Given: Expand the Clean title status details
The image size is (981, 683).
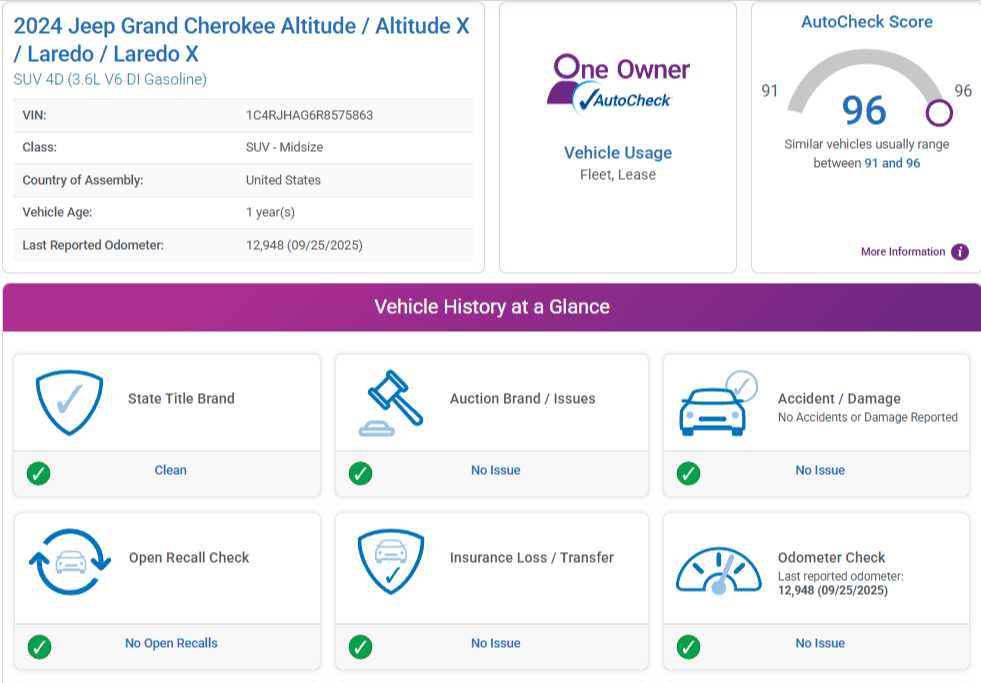Looking at the screenshot, I should [x=170, y=470].
